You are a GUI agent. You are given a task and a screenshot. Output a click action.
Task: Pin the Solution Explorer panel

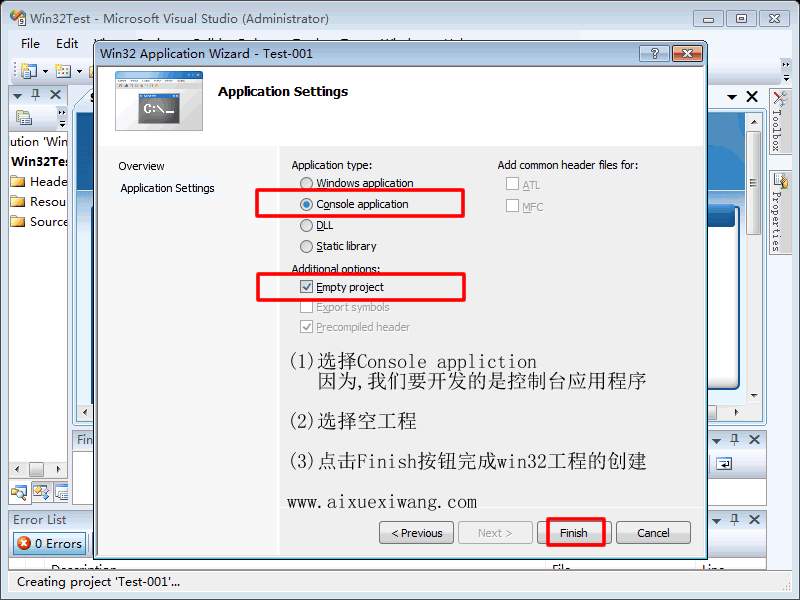click(x=36, y=95)
